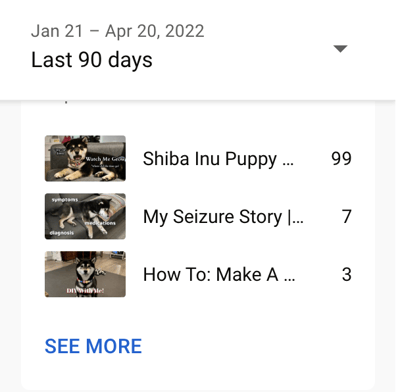Tap the Watch Me Grow overlay on first thumbnail
Screen dimensions: 400x392
click(x=105, y=159)
